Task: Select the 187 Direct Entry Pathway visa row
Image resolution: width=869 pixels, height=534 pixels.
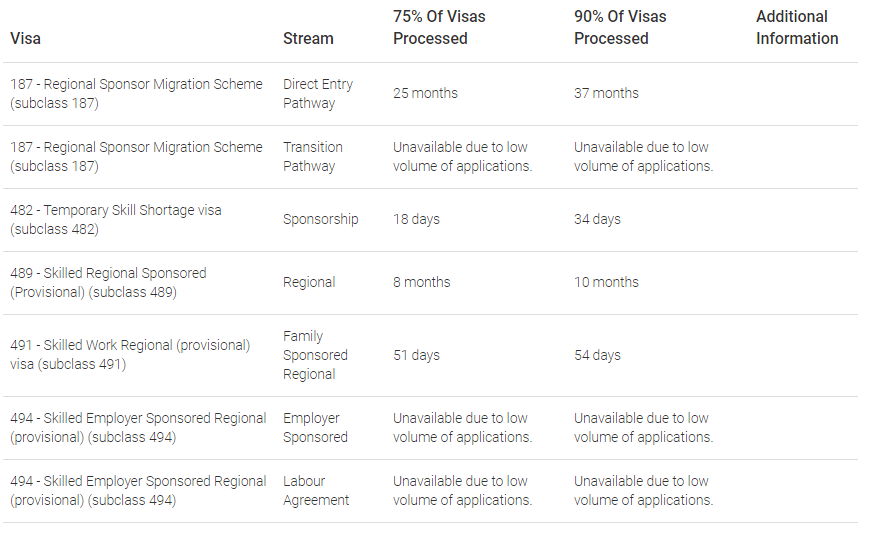Action: 430,94
